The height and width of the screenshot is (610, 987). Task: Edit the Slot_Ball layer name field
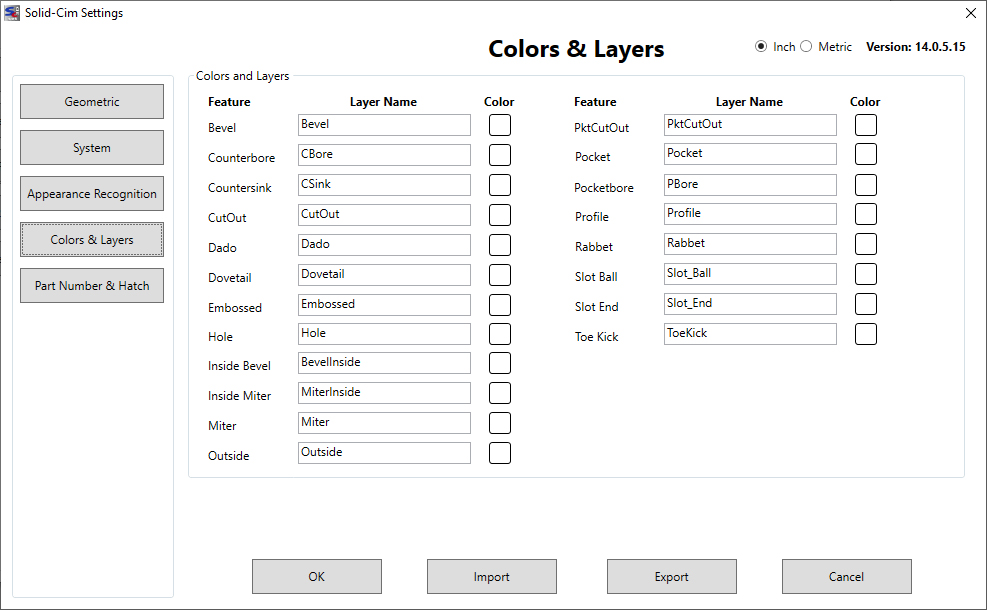pos(750,274)
